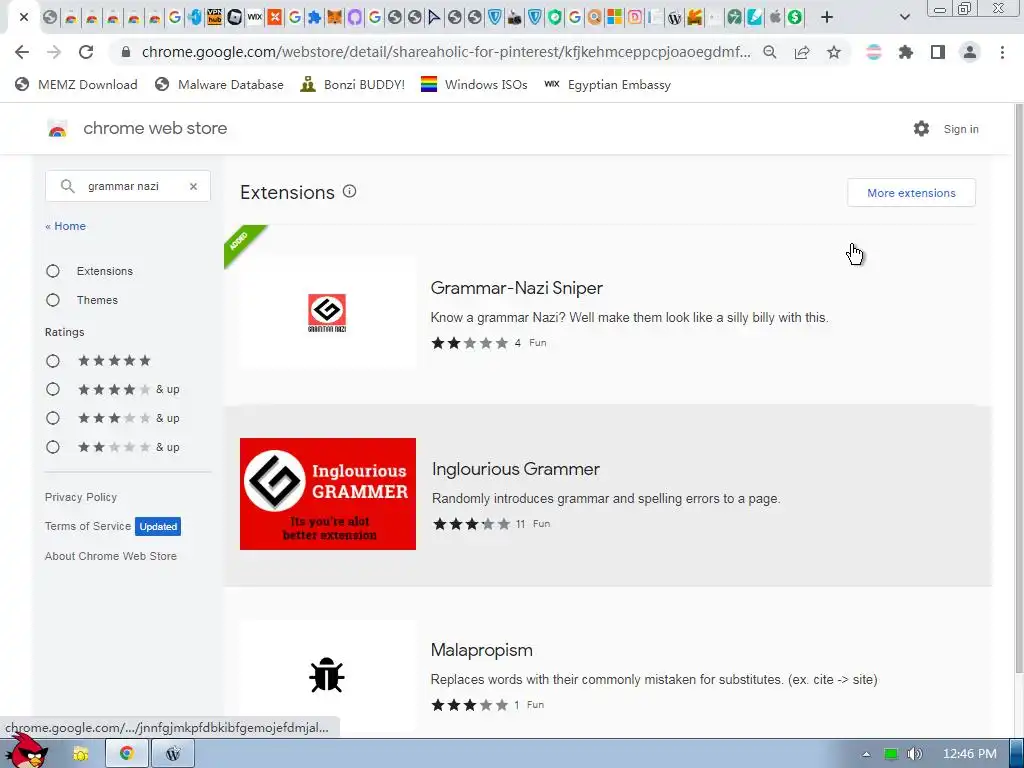Open Malware Database bookmark
The image size is (1024, 768).
pos(219,84)
